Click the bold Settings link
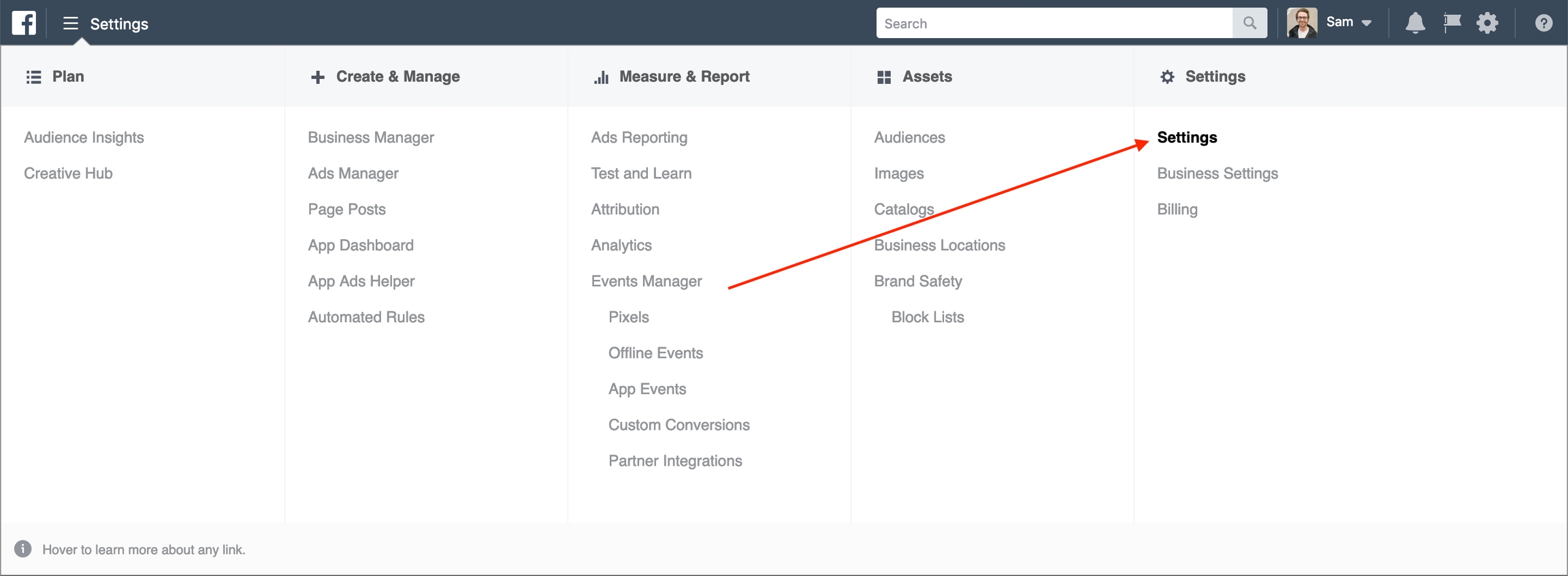Screen dimensions: 1568x576 coord(1187,138)
